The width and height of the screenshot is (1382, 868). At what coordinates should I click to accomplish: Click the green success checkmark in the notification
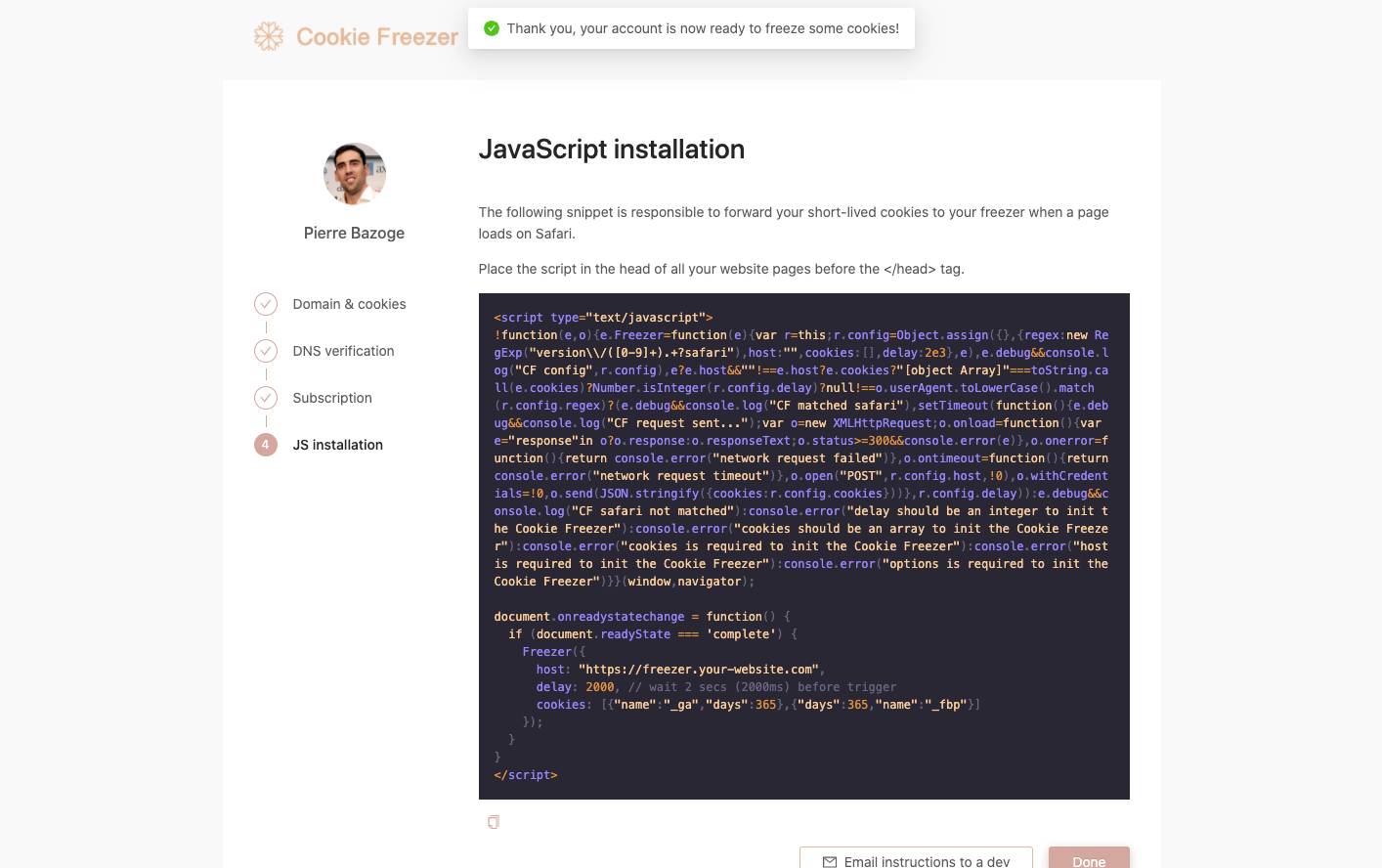coord(492,28)
